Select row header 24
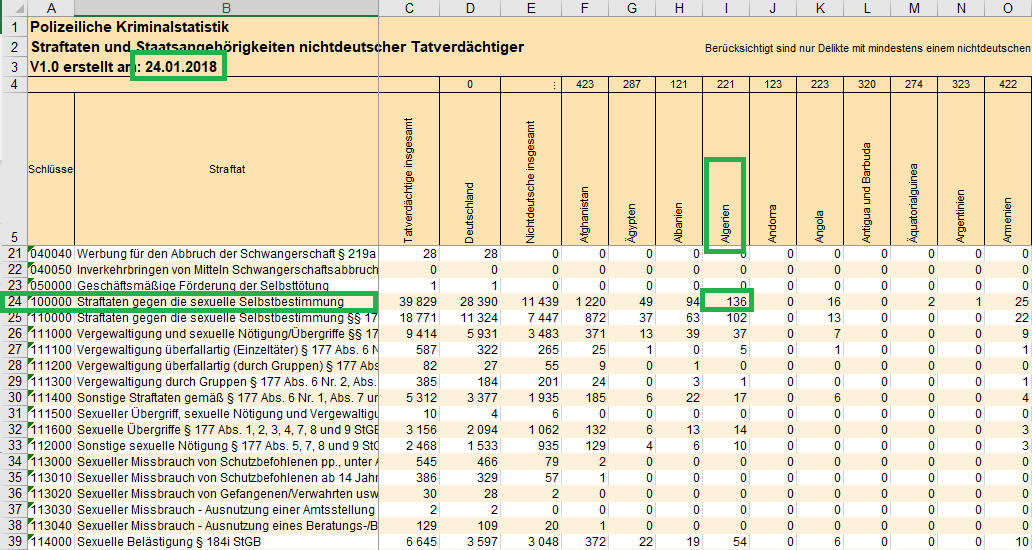This screenshot has height=550, width=1032. (x=13, y=302)
